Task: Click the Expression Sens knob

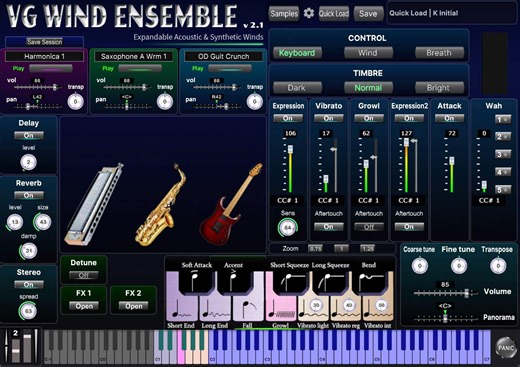Action: tap(287, 228)
